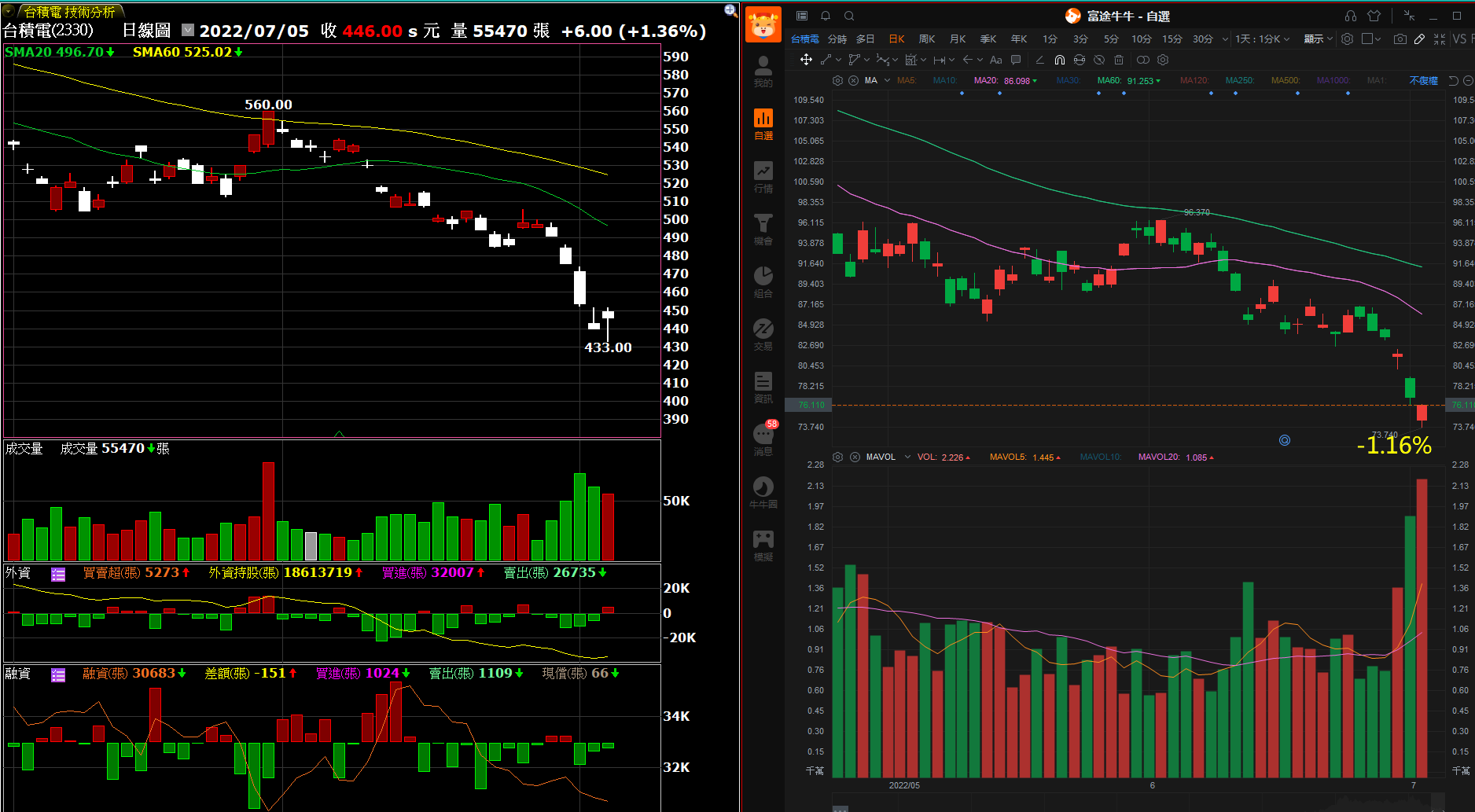Open 外資 list icon button

[58, 575]
